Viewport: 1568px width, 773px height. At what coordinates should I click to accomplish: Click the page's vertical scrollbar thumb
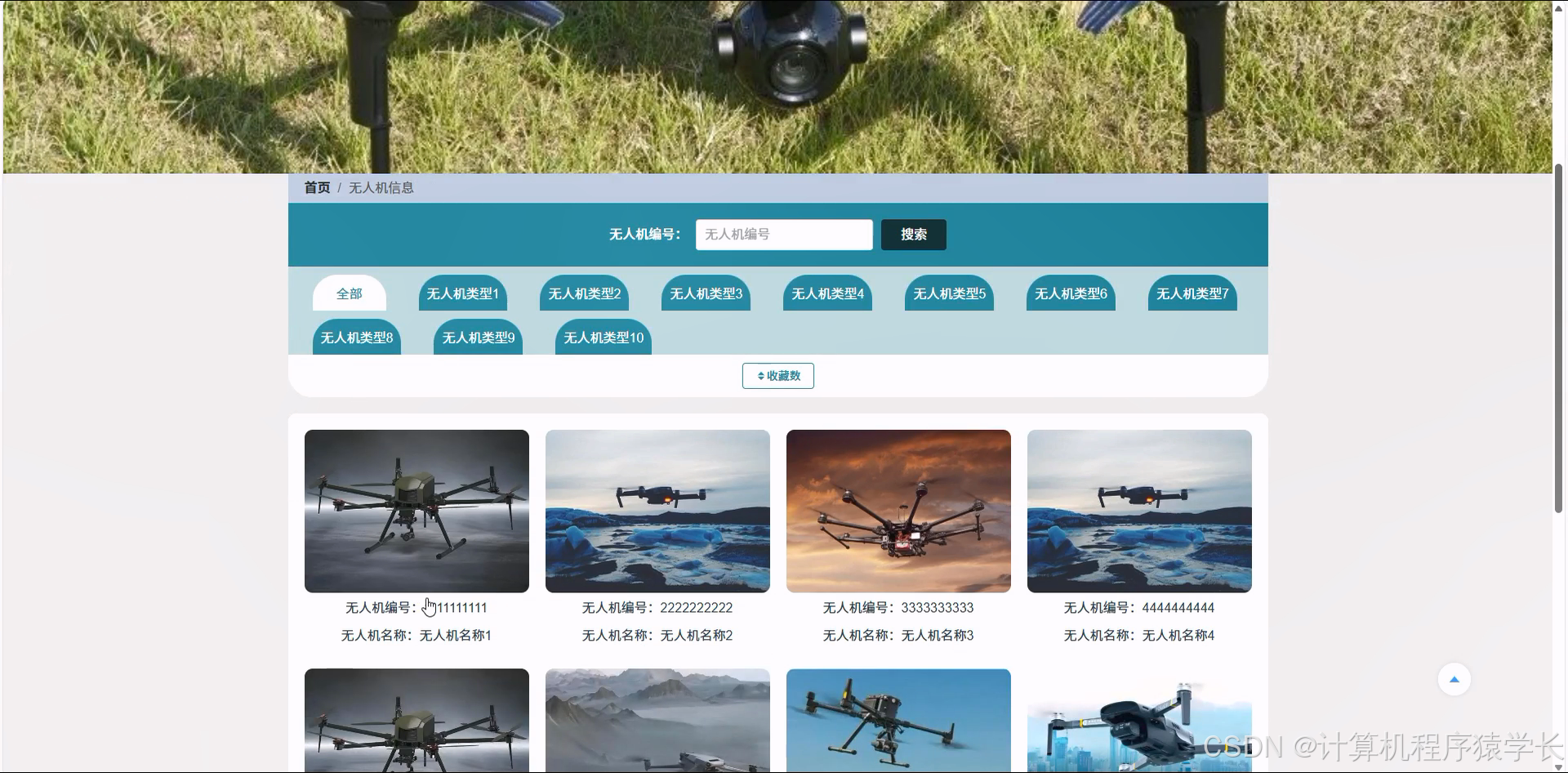click(1558, 338)
